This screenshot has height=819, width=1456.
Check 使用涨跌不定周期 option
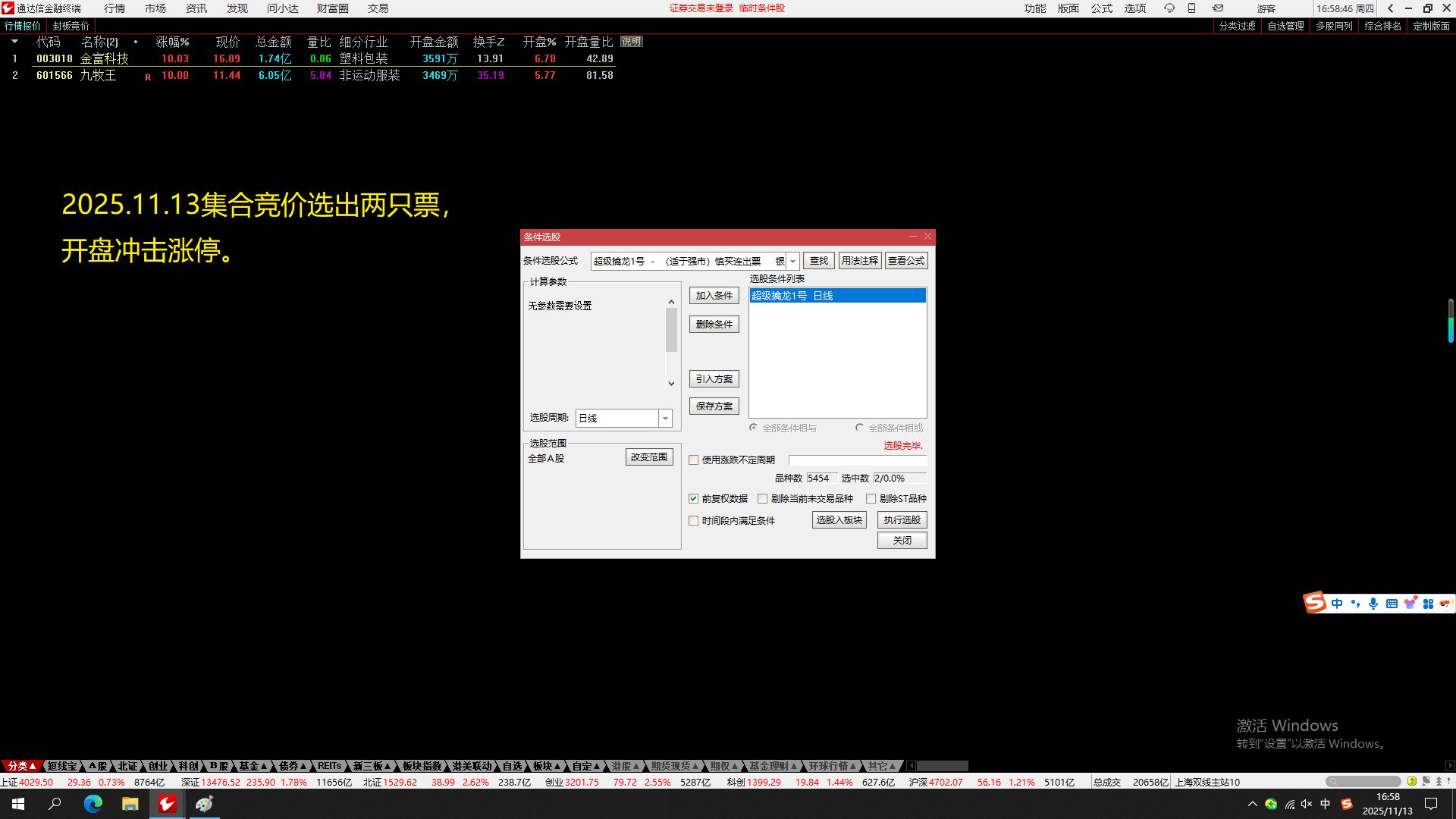click(693, 460)
